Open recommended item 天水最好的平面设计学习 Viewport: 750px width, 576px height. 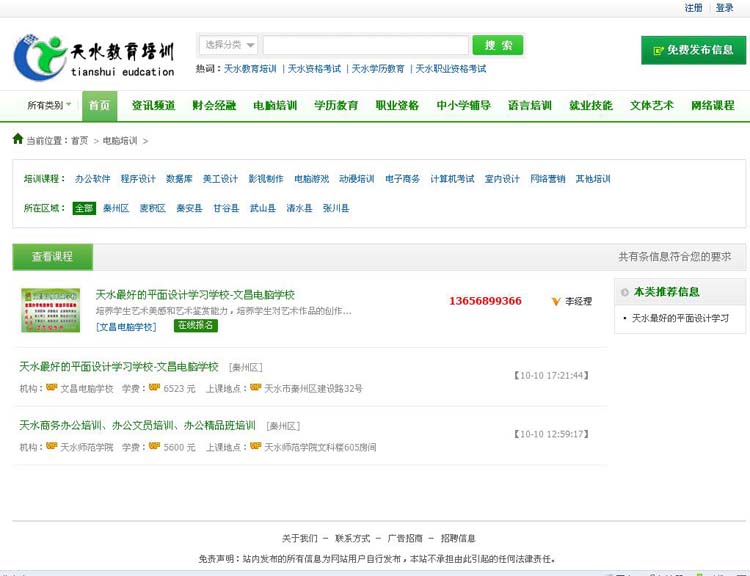click(680, 318)
